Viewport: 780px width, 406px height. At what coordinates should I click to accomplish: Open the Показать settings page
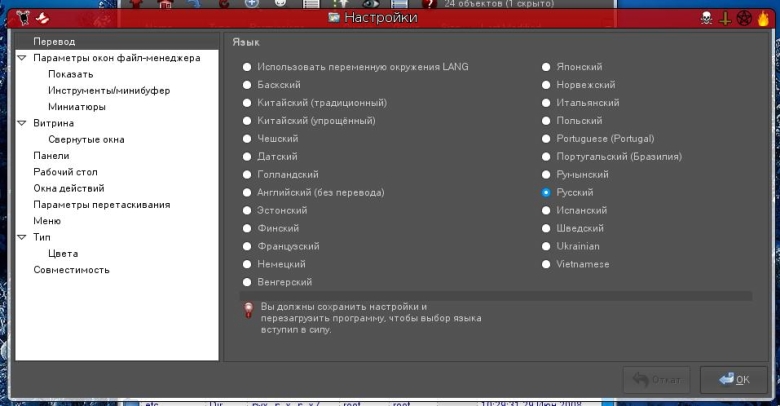point(71,74)
